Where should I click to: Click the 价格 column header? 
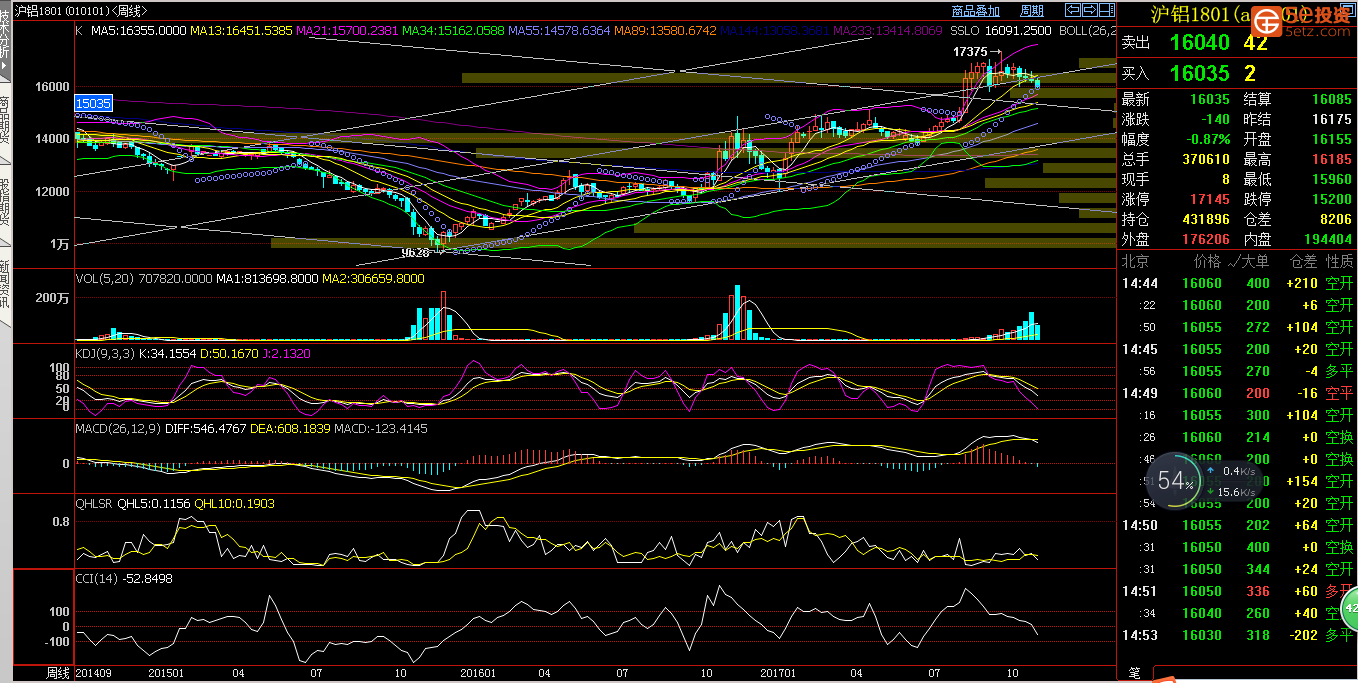pos(1207,261)
